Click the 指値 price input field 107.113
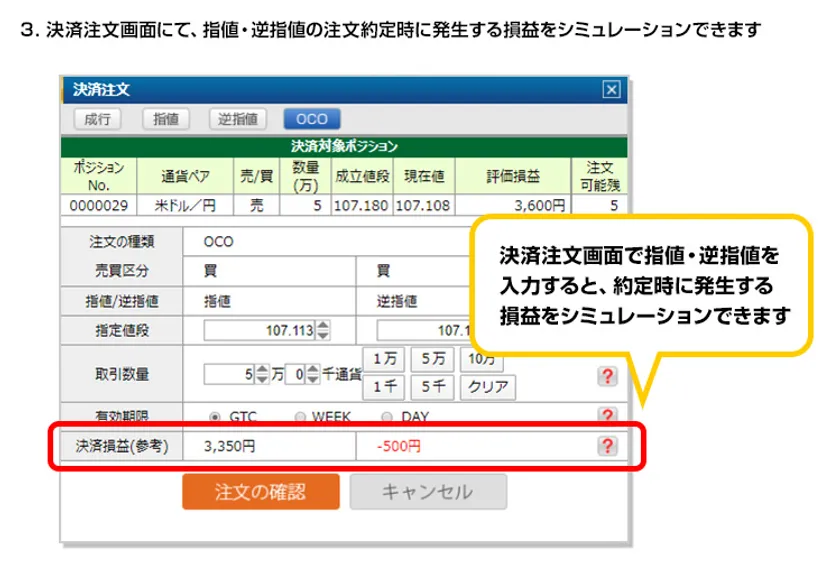 (x=259, y=330)
